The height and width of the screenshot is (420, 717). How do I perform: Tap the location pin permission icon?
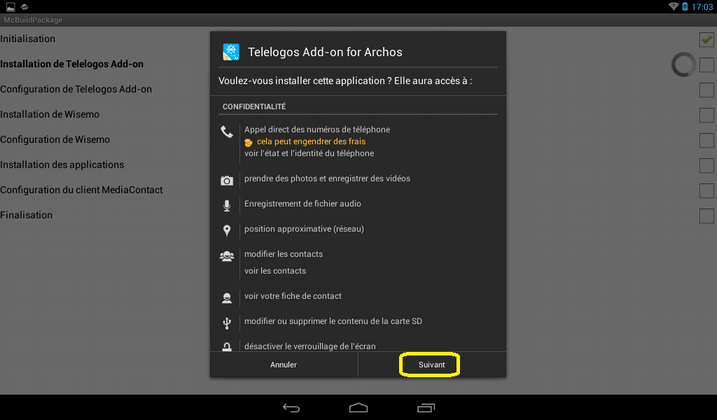tap(226, 231)
